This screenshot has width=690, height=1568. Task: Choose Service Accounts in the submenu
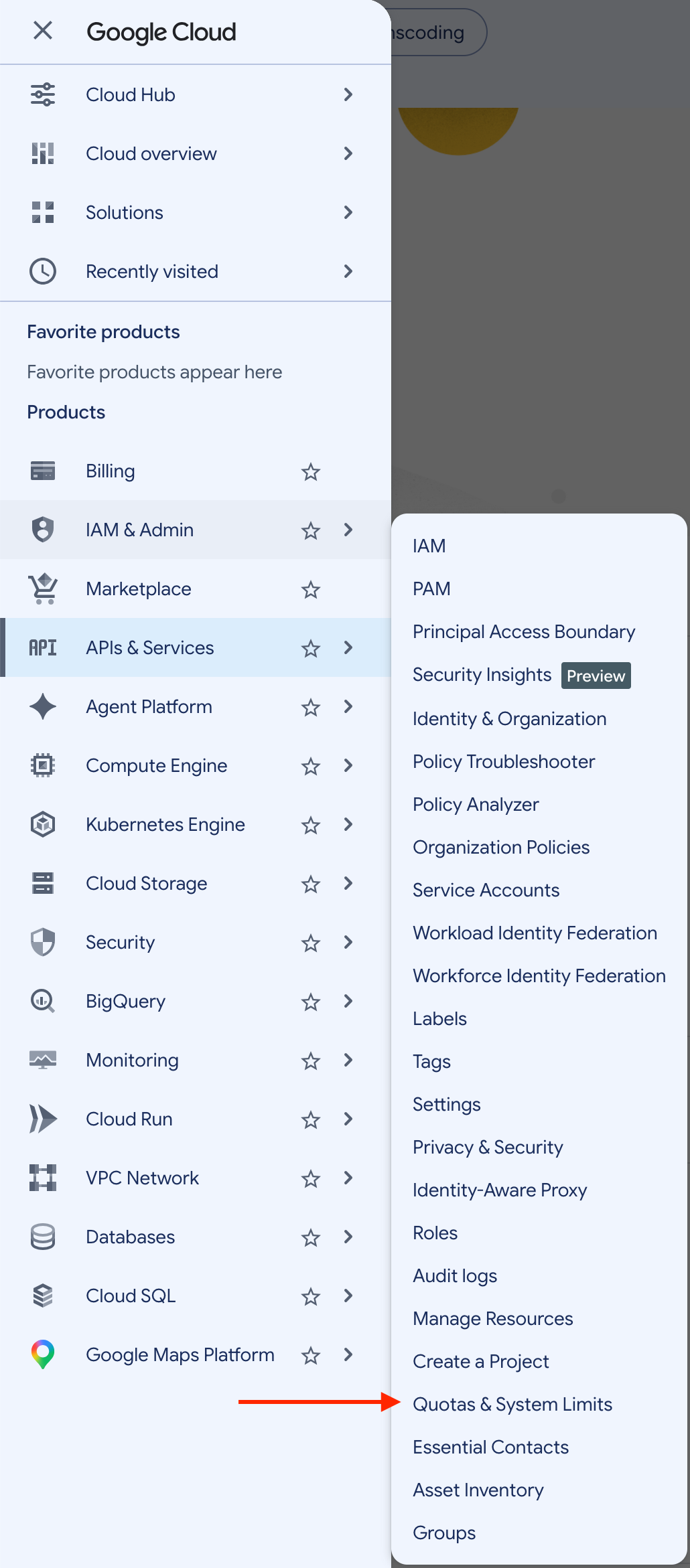coord(486,890)
